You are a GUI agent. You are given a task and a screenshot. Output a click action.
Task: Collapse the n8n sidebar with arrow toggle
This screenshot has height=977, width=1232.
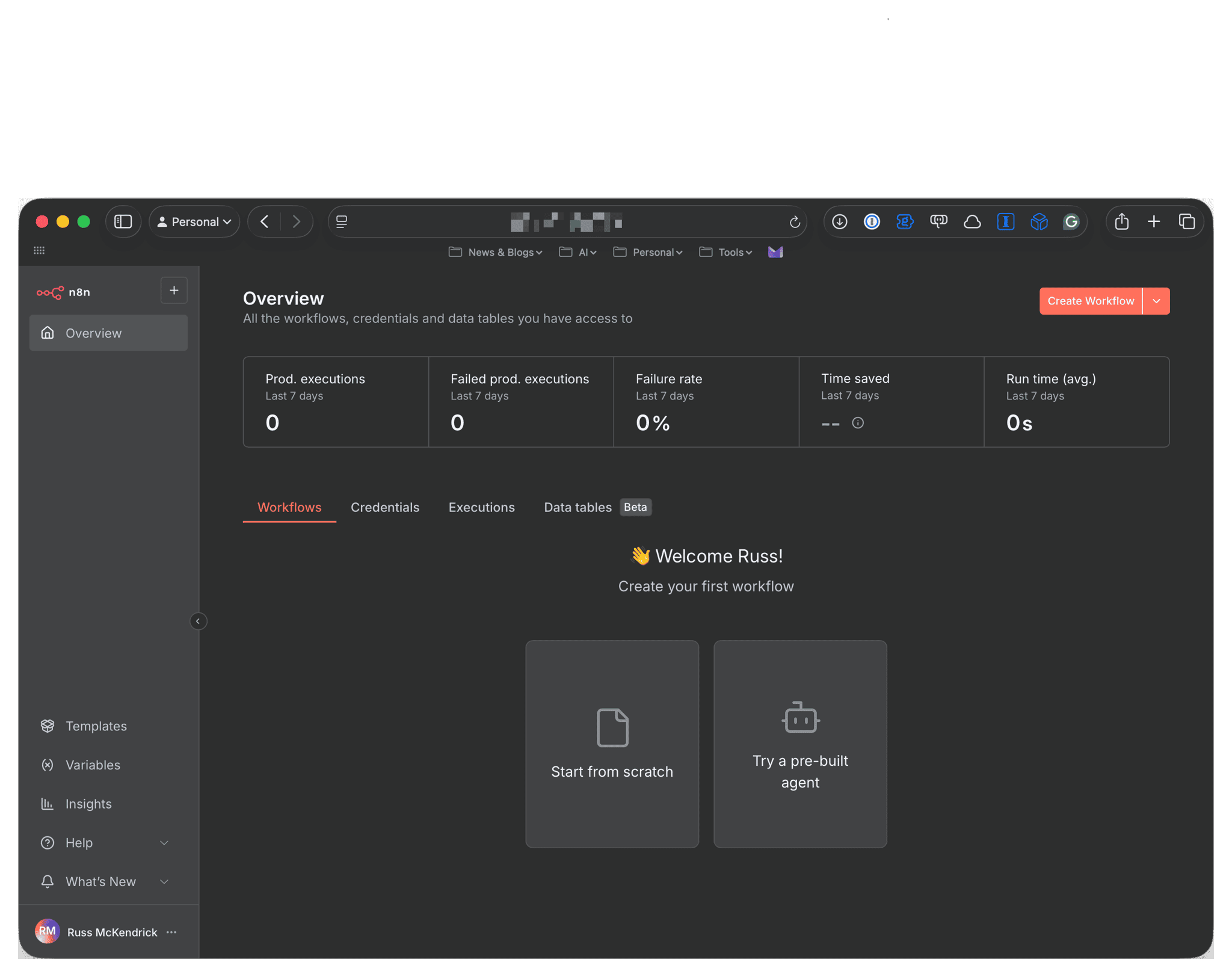198,621
